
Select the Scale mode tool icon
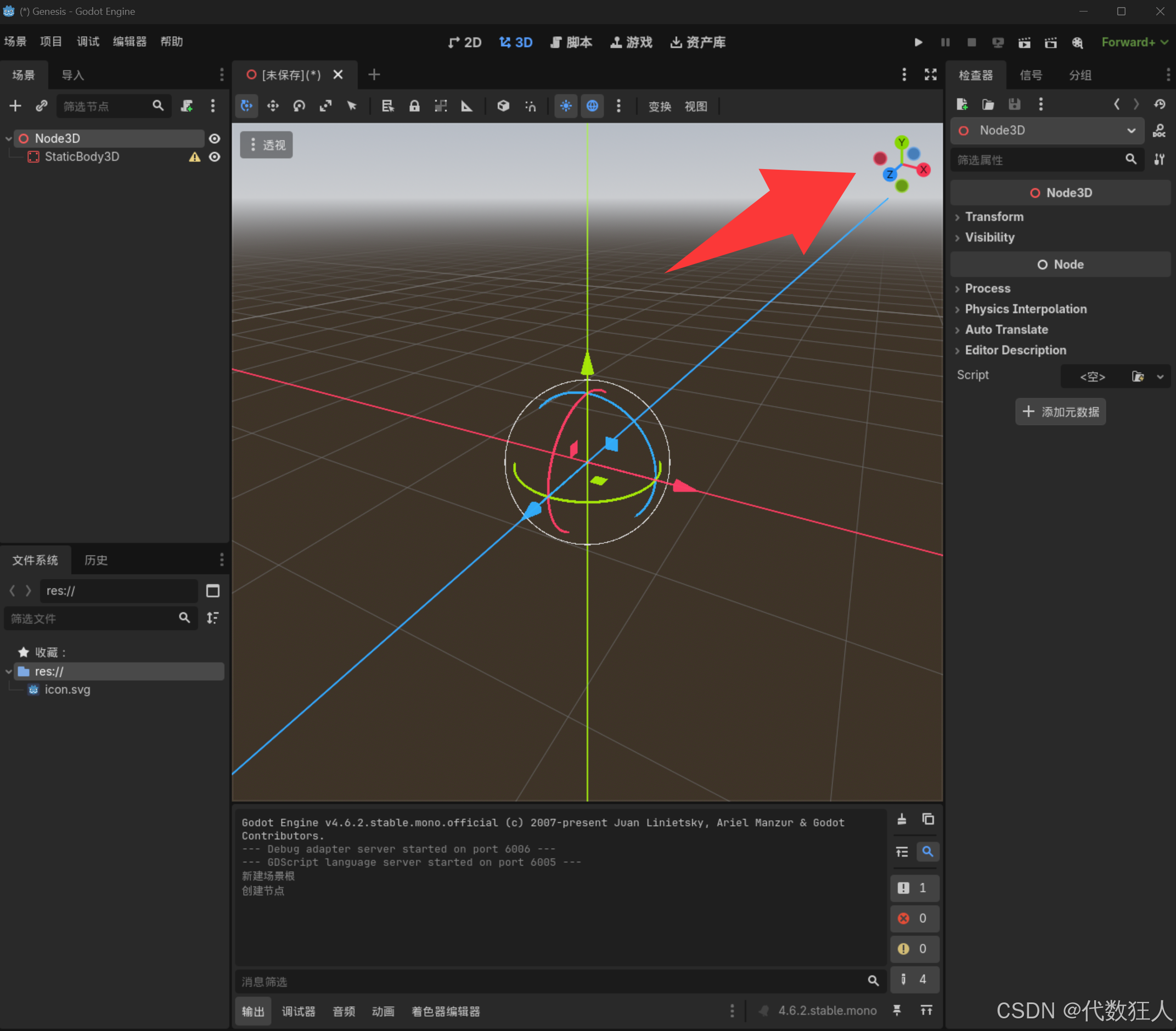point(325,106)
